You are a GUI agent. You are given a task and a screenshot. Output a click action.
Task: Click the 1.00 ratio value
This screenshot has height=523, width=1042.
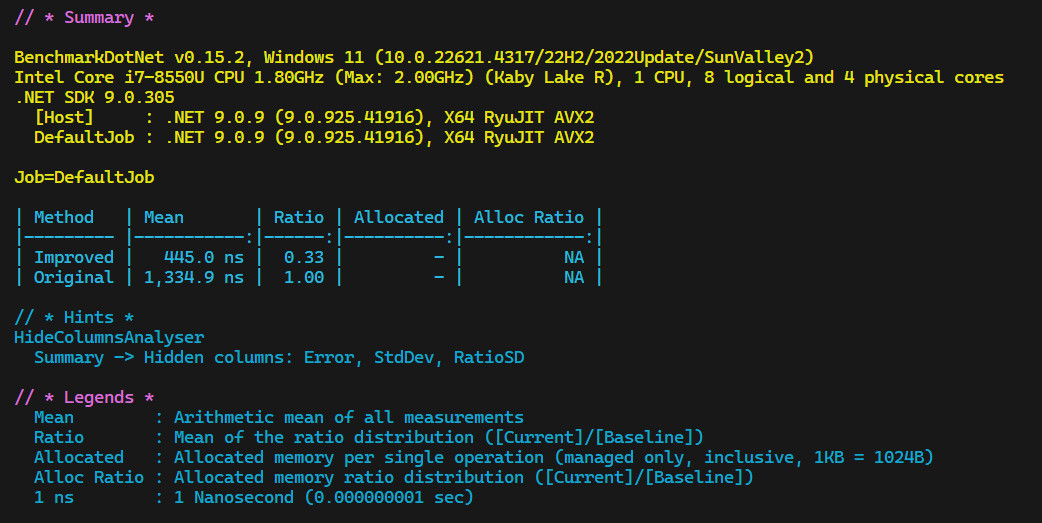coord(304,277)
